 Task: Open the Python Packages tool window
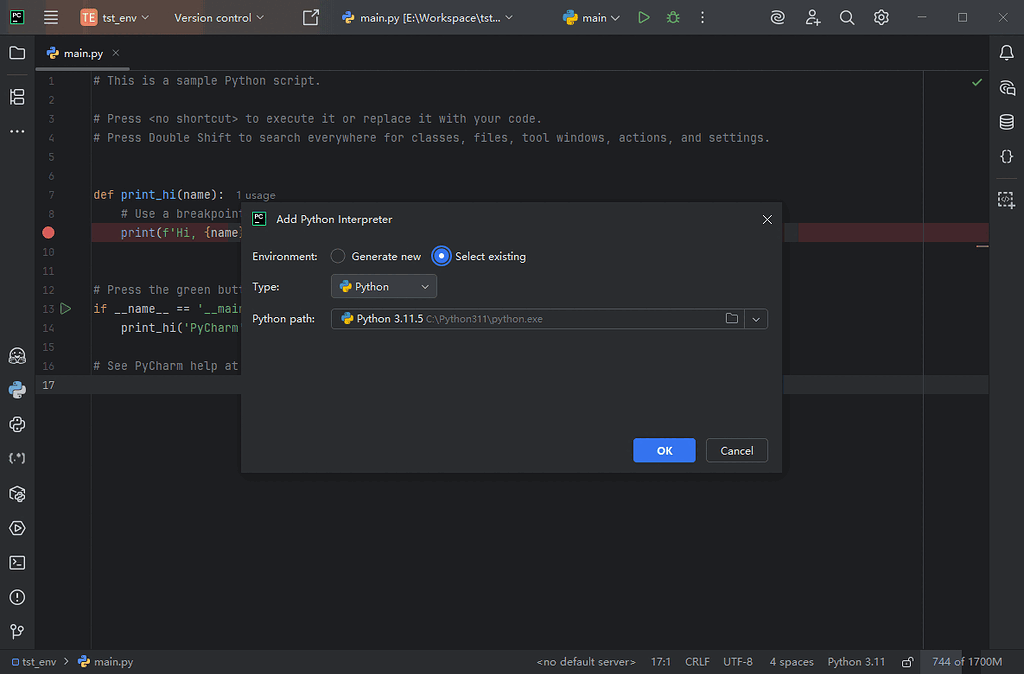(x=17, y=494)
